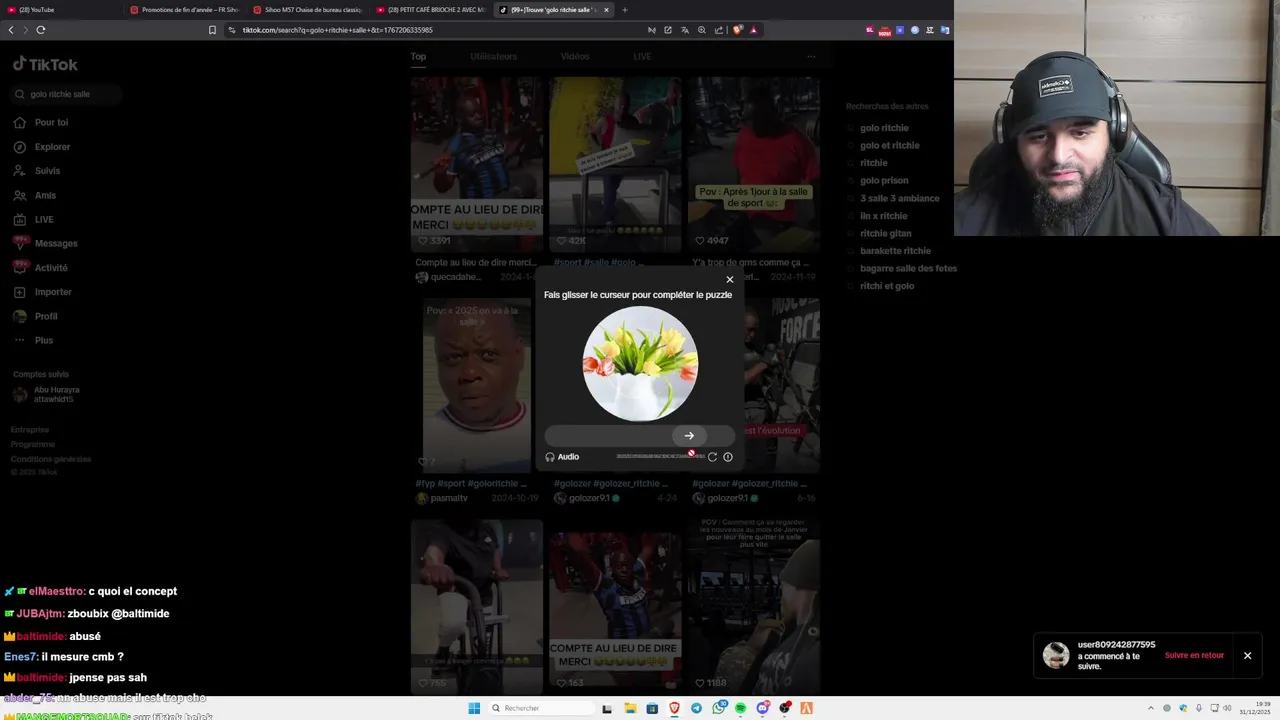Open the taskbar volume control
The image size is (1280, 720).
pos(1228,708)
